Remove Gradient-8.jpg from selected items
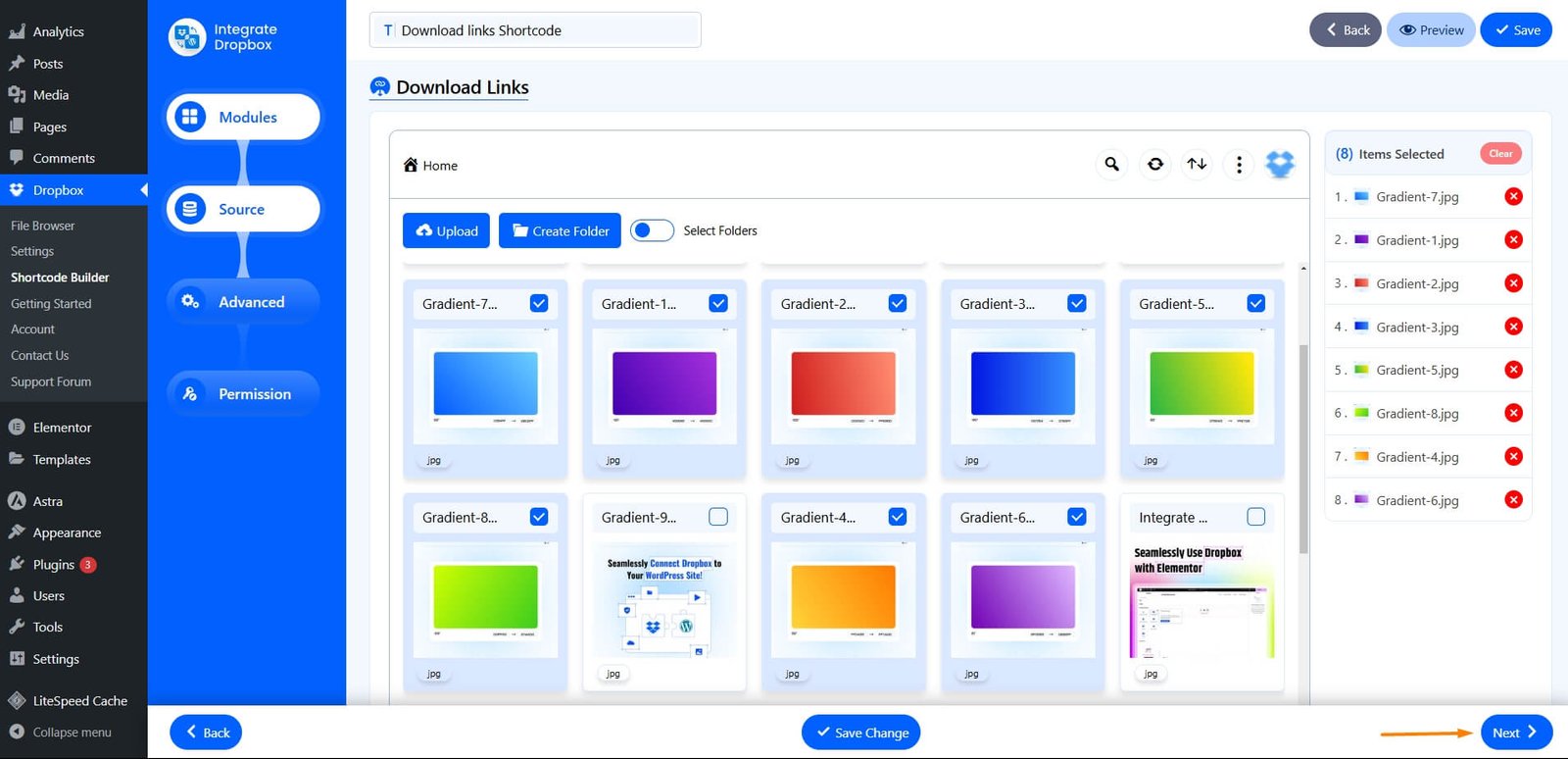 (x=1513, y=413)
